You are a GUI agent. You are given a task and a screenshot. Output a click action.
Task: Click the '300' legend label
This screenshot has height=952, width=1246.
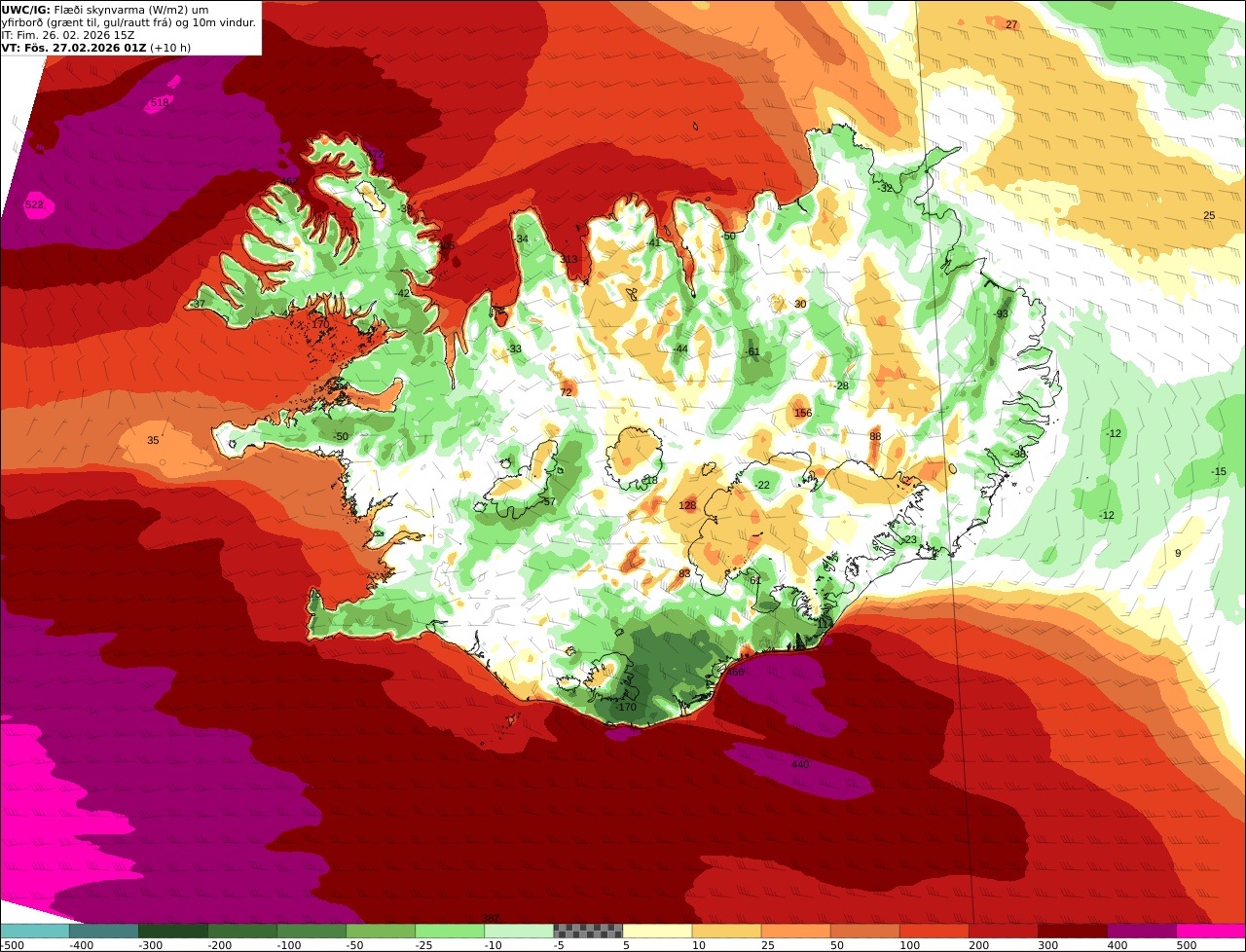1048,945
